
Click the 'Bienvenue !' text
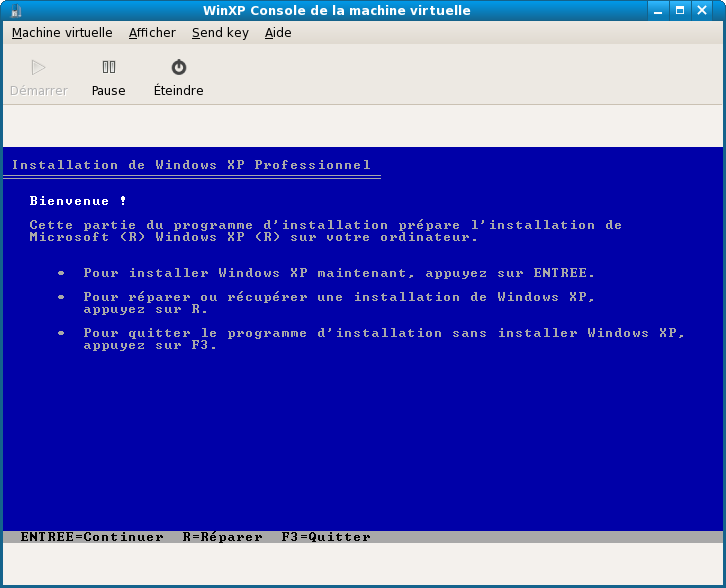(x=78, y=200)
